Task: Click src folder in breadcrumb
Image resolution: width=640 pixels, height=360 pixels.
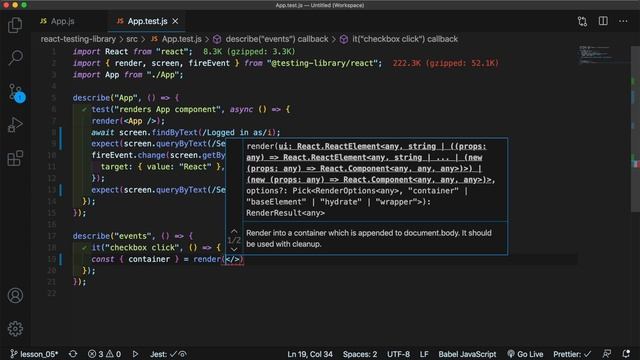Action: pyautogui.click(x=132, y=39)
